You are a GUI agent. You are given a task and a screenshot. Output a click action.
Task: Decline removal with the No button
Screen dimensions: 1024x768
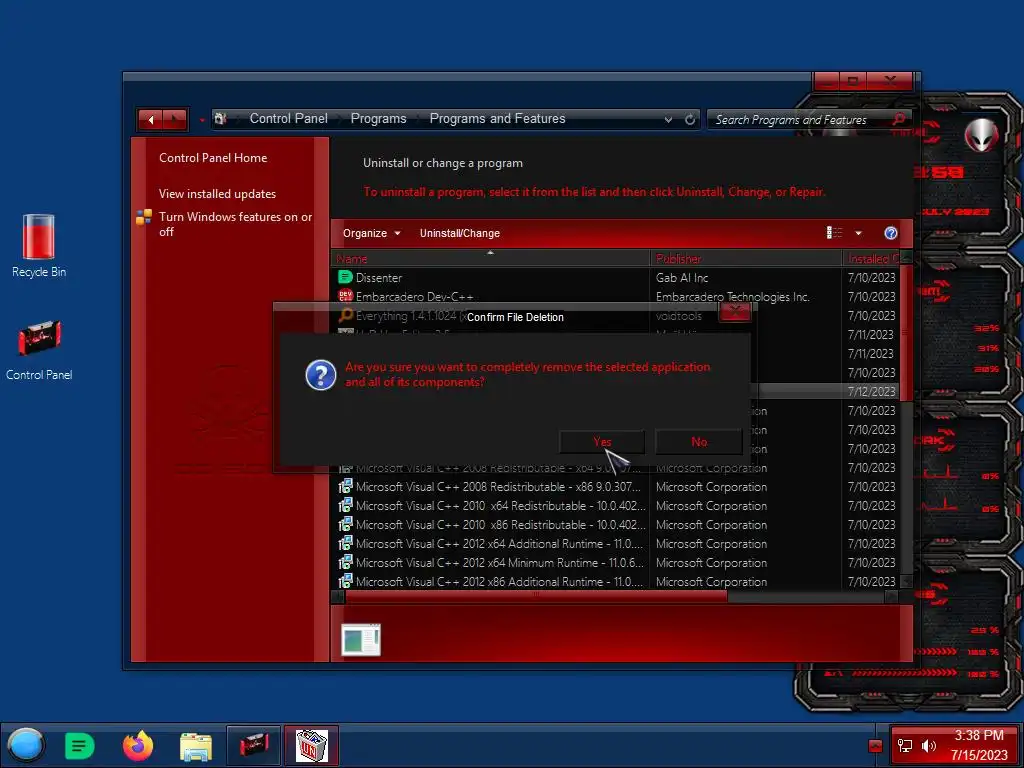[699, 441]
